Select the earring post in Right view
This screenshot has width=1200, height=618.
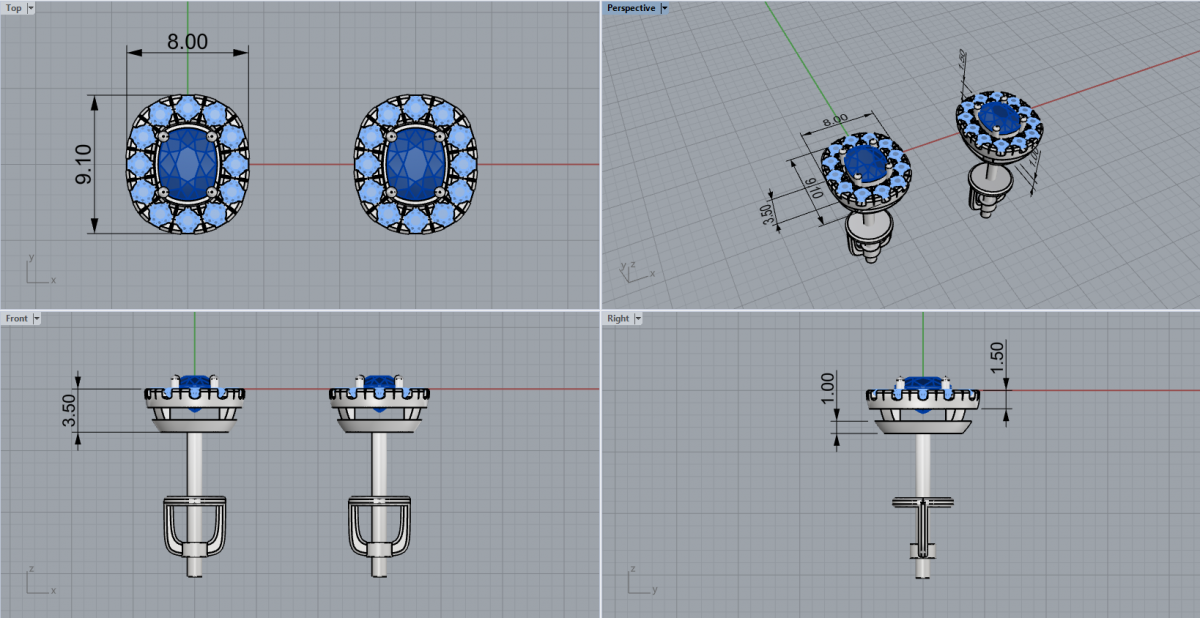coord(923,465)
